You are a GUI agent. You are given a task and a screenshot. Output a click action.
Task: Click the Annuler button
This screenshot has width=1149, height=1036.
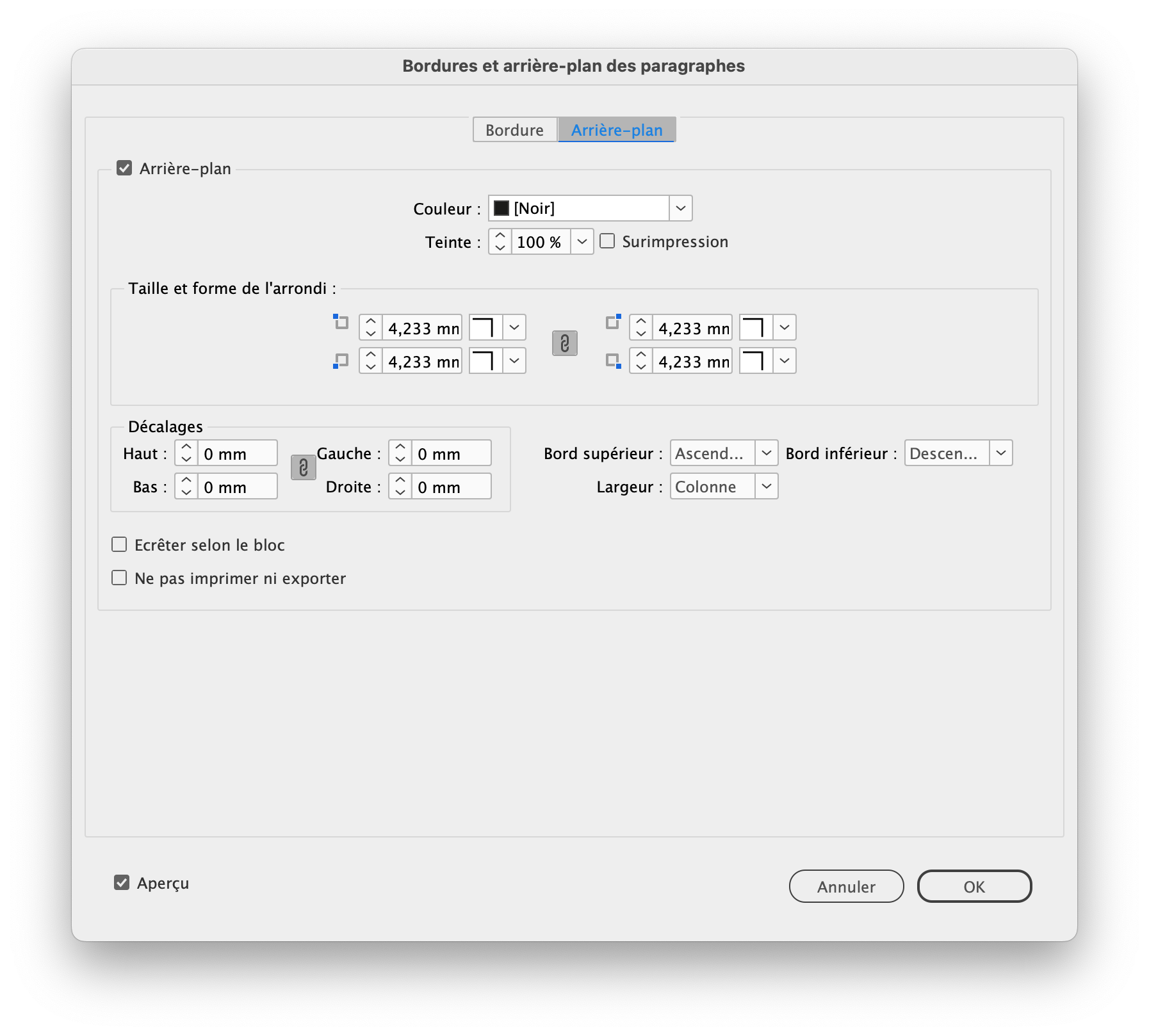coord(846,886)
